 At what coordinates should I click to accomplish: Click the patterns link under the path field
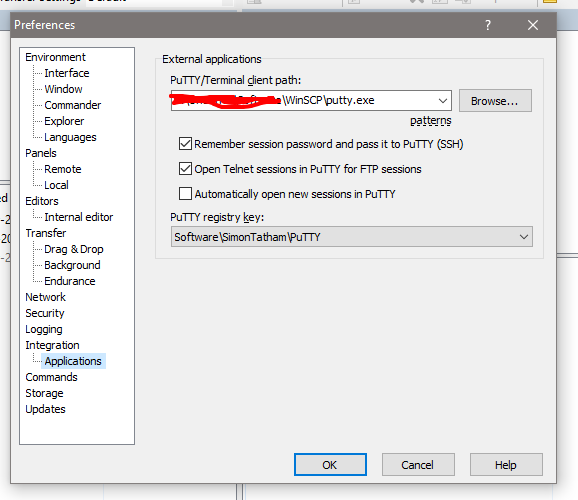click(431, 121)
